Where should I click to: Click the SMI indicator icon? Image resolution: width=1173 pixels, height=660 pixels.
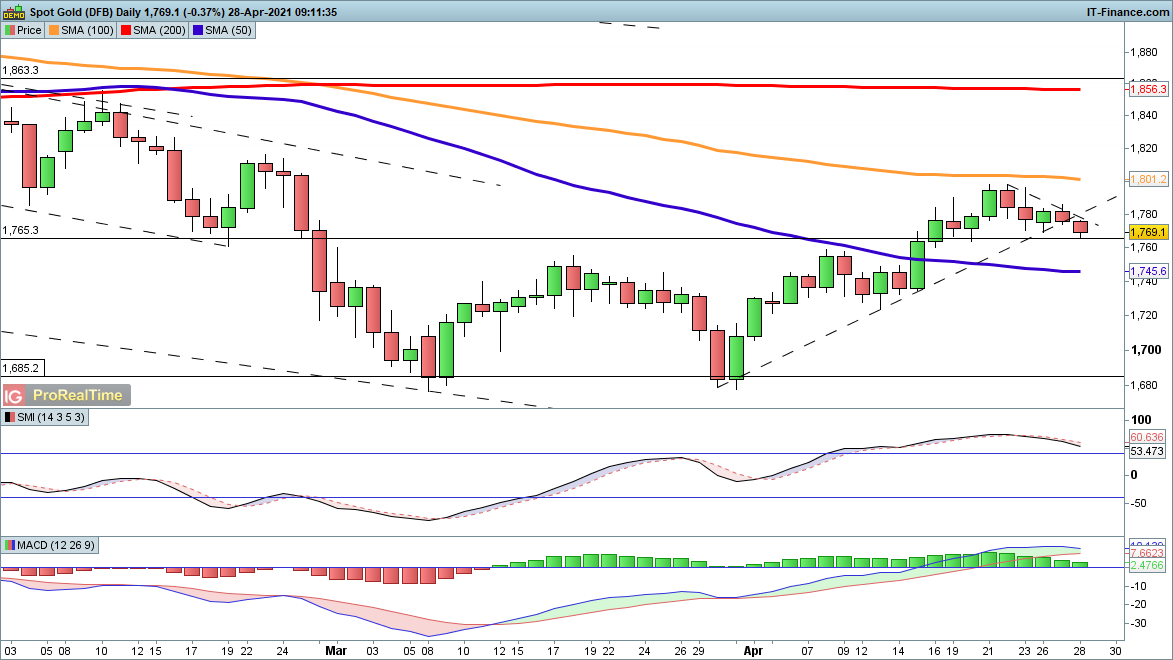[x=10, y=417]
